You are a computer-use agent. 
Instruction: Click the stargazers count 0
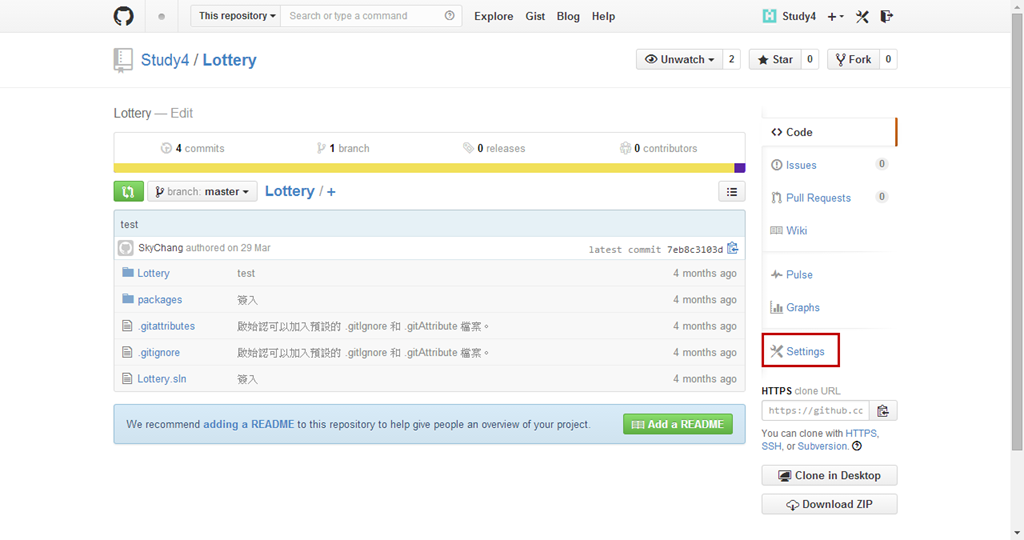pyautogui.click(x=810, y=59)
